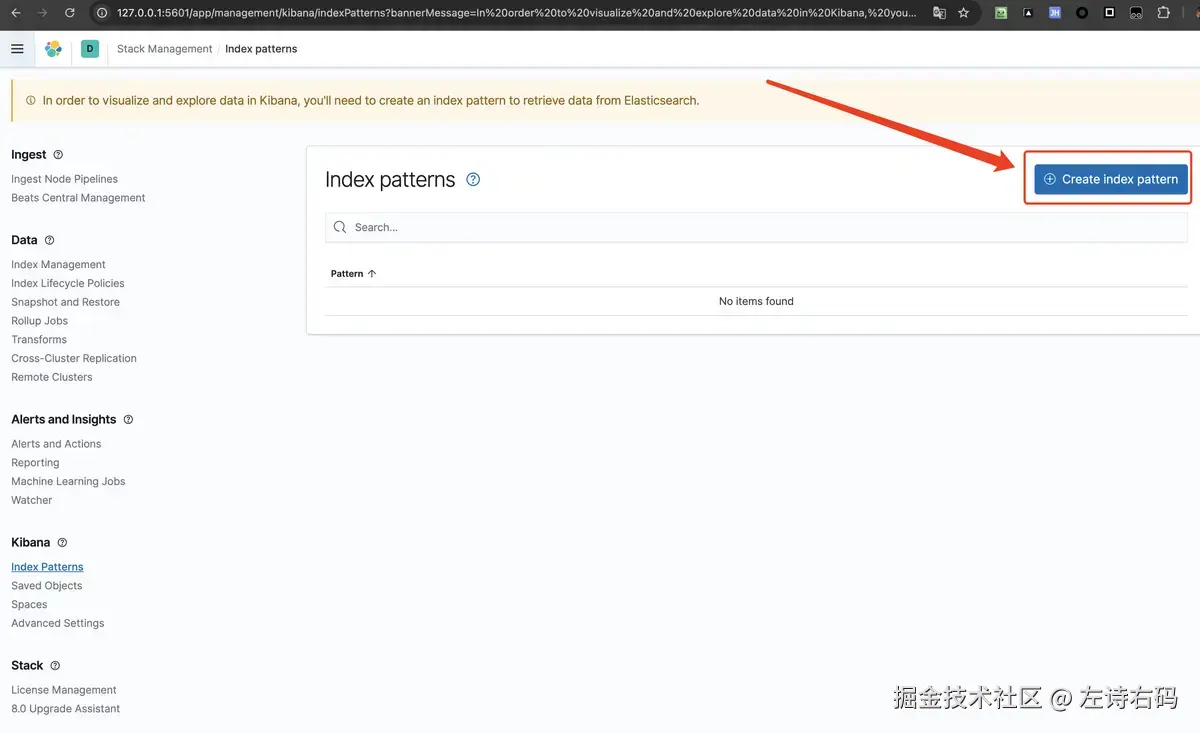
Task: Go forward with the browser forward arrow
Action: coord(42,13)
